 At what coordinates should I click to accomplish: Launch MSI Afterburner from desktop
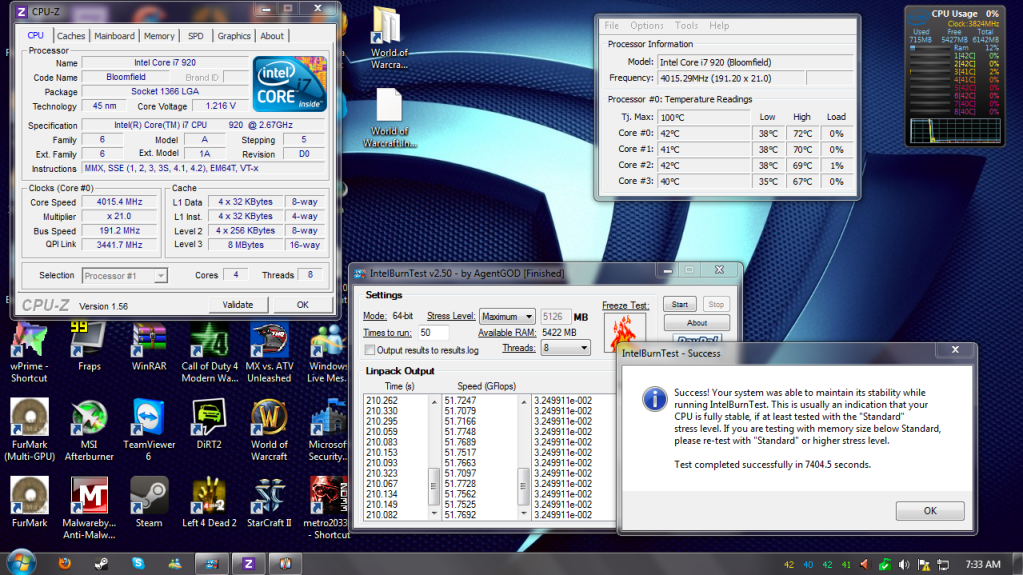(89, 418)
